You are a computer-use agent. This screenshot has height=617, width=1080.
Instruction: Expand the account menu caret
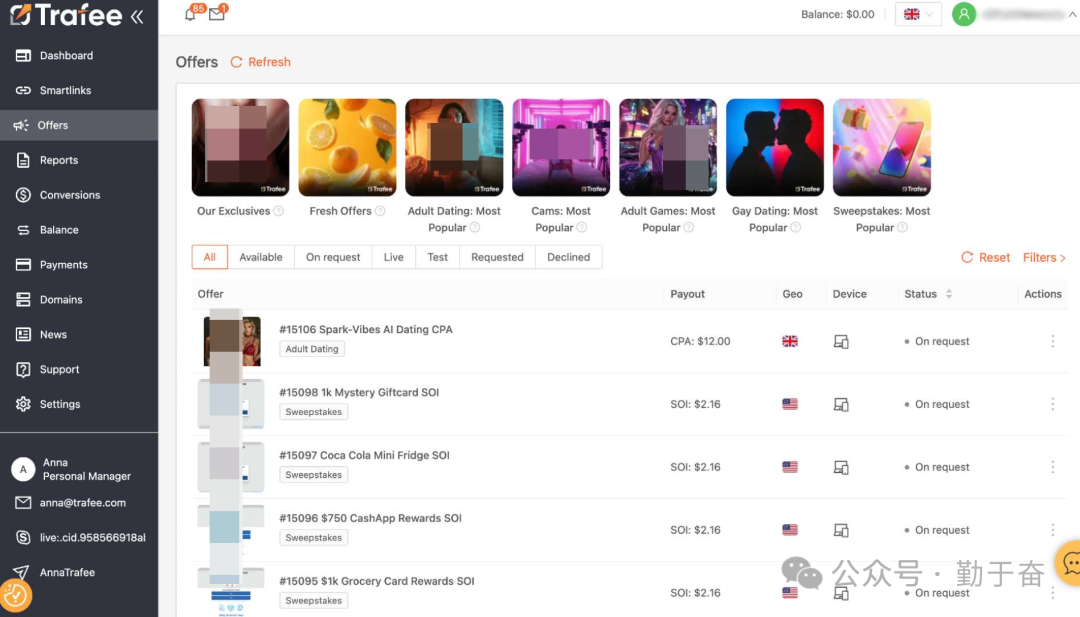[x=1072, y=14]
